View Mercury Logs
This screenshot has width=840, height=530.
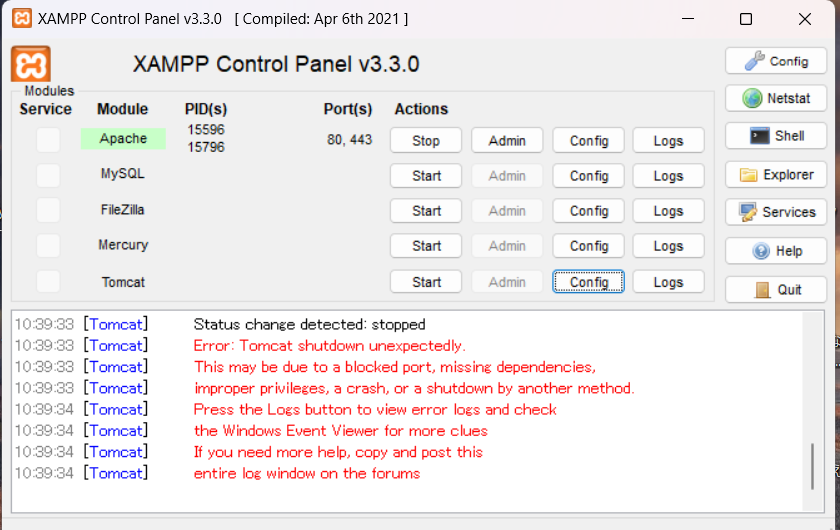(668, 246)
